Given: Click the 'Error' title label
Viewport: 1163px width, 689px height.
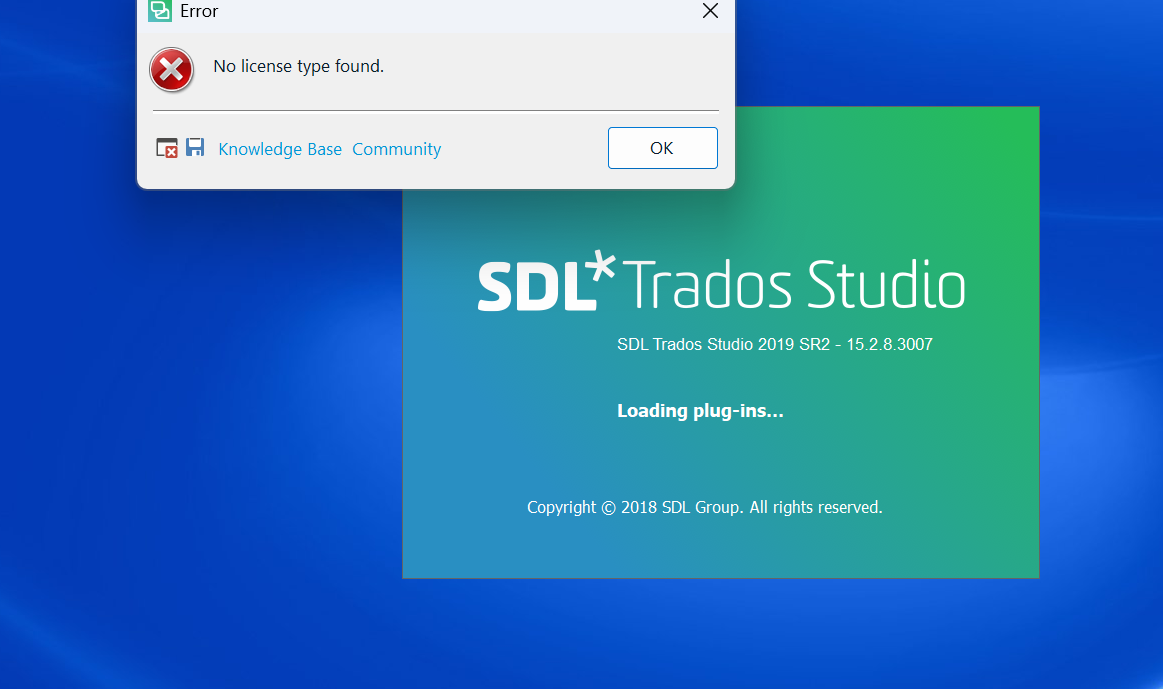Looking at the screenshot, I should (x=197, y=12).
